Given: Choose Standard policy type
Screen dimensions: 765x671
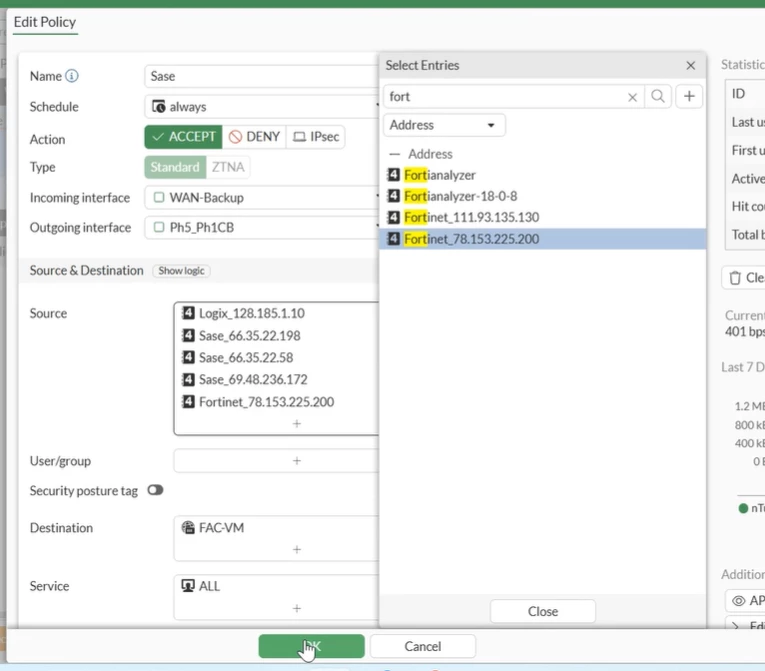Looking at the screenshot, I should coord(175,167).
